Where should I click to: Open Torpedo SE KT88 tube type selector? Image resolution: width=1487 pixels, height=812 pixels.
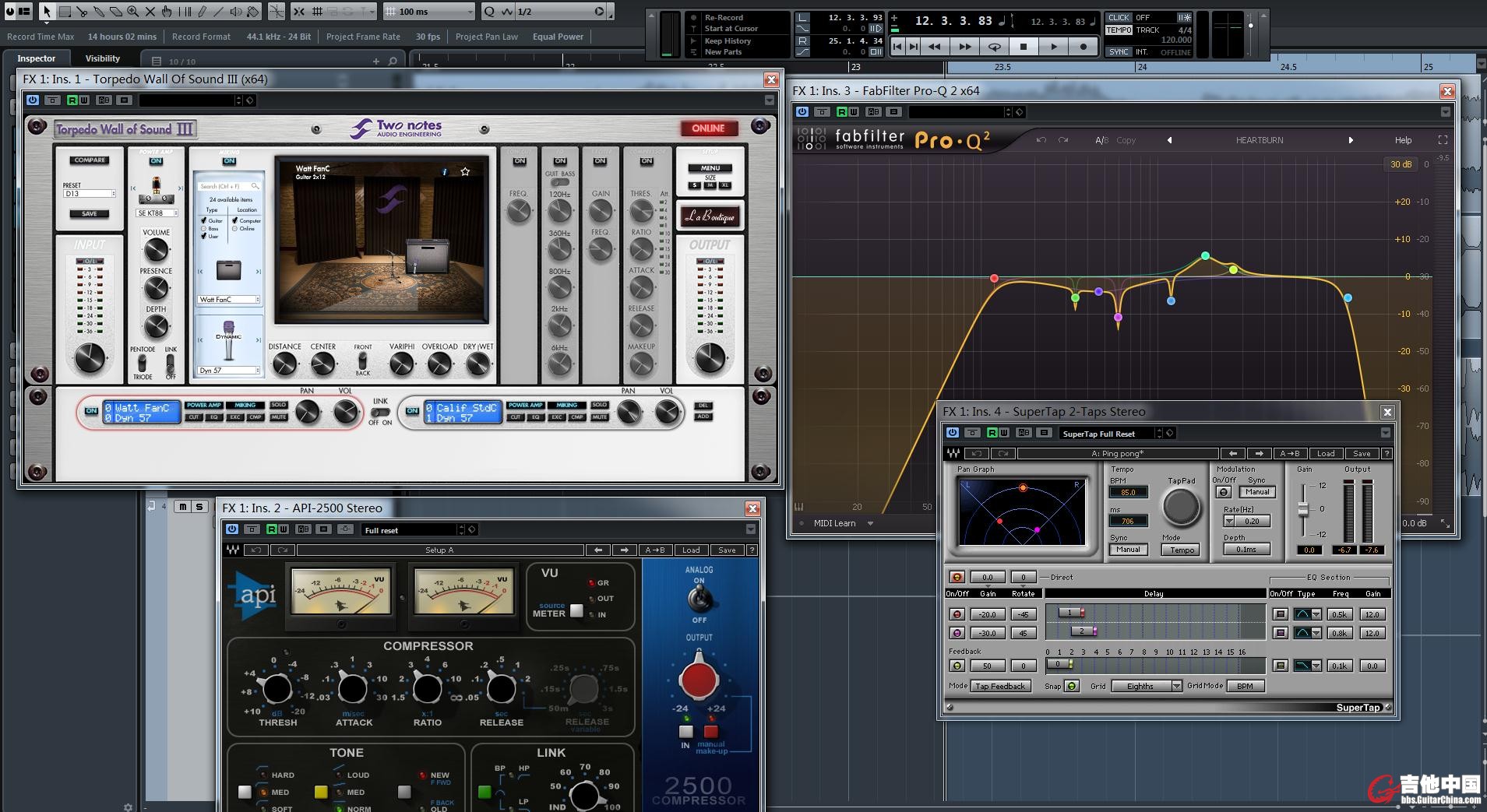pyautogui.click(x=157, y=213)
